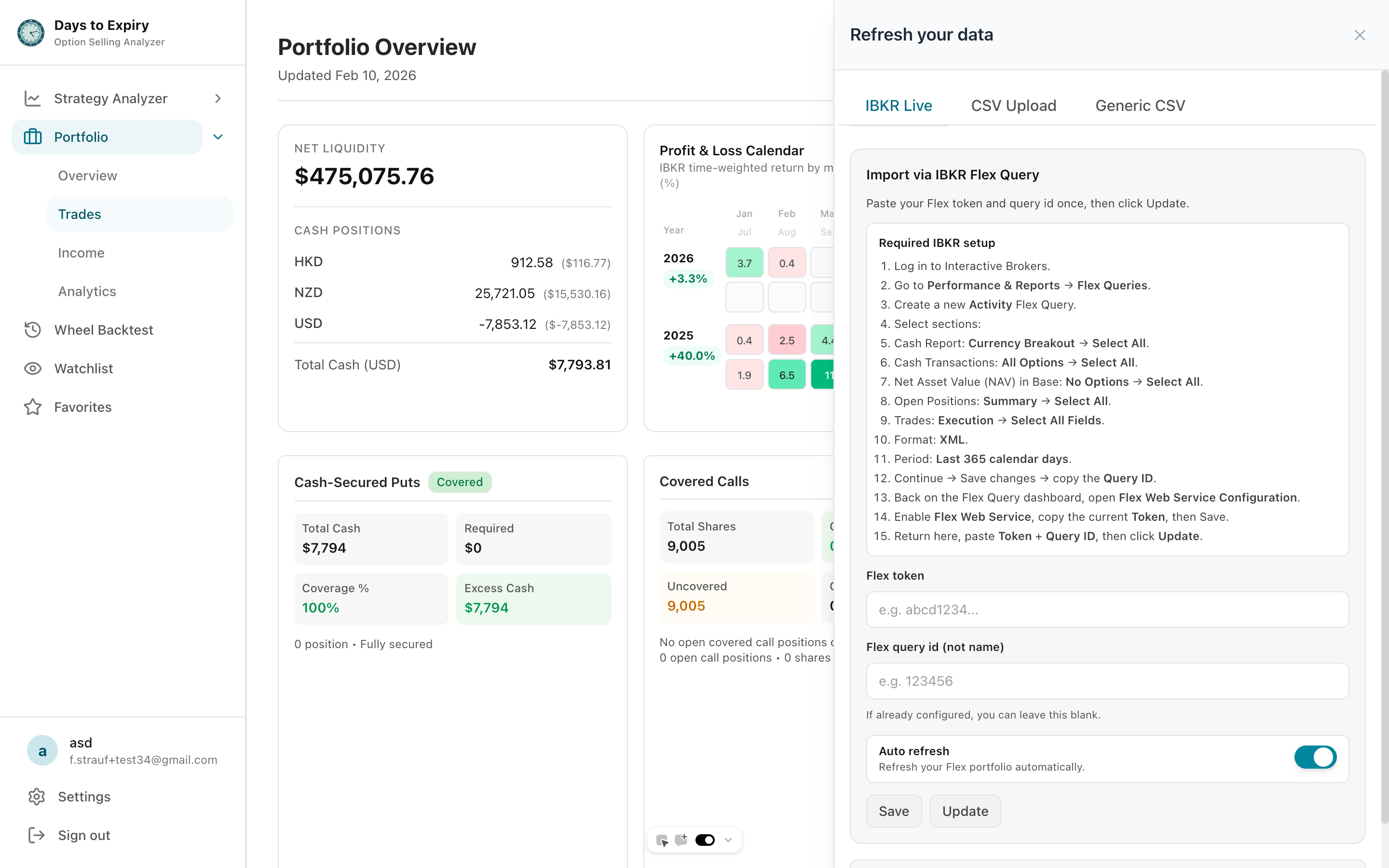Select the add comment bubble icon
Image resolution: width=1389 pixels, height=868 pixels.
point(682,839)
